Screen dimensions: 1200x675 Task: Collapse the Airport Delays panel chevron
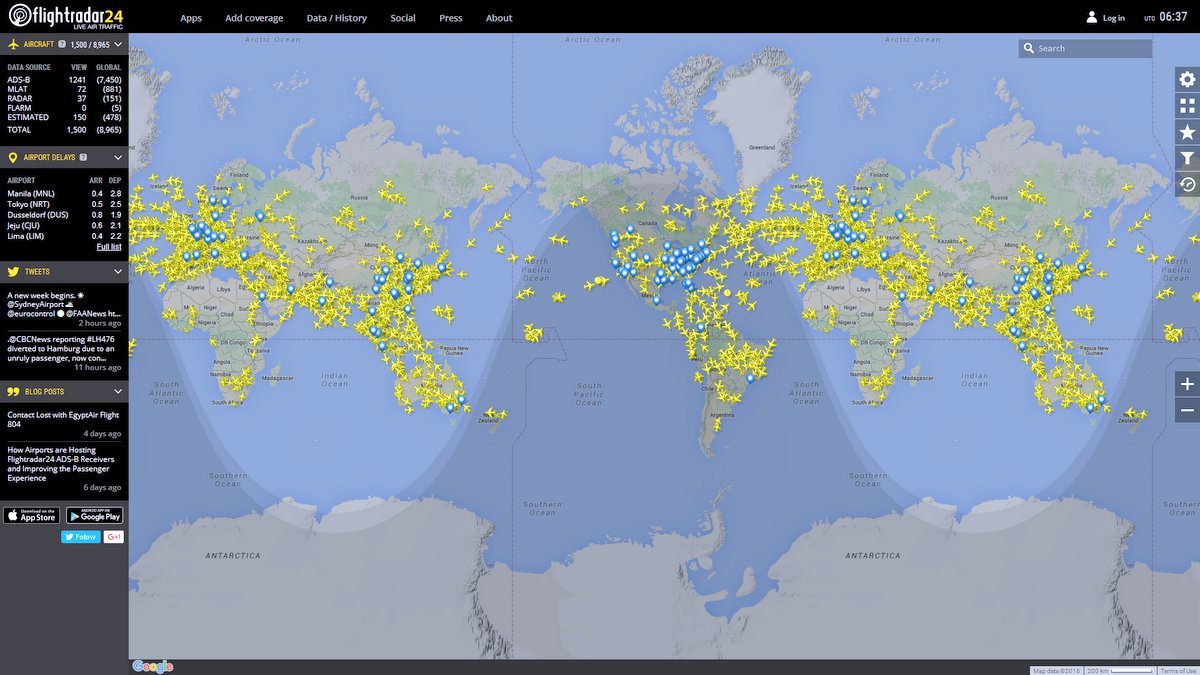(x=118, y=157)
